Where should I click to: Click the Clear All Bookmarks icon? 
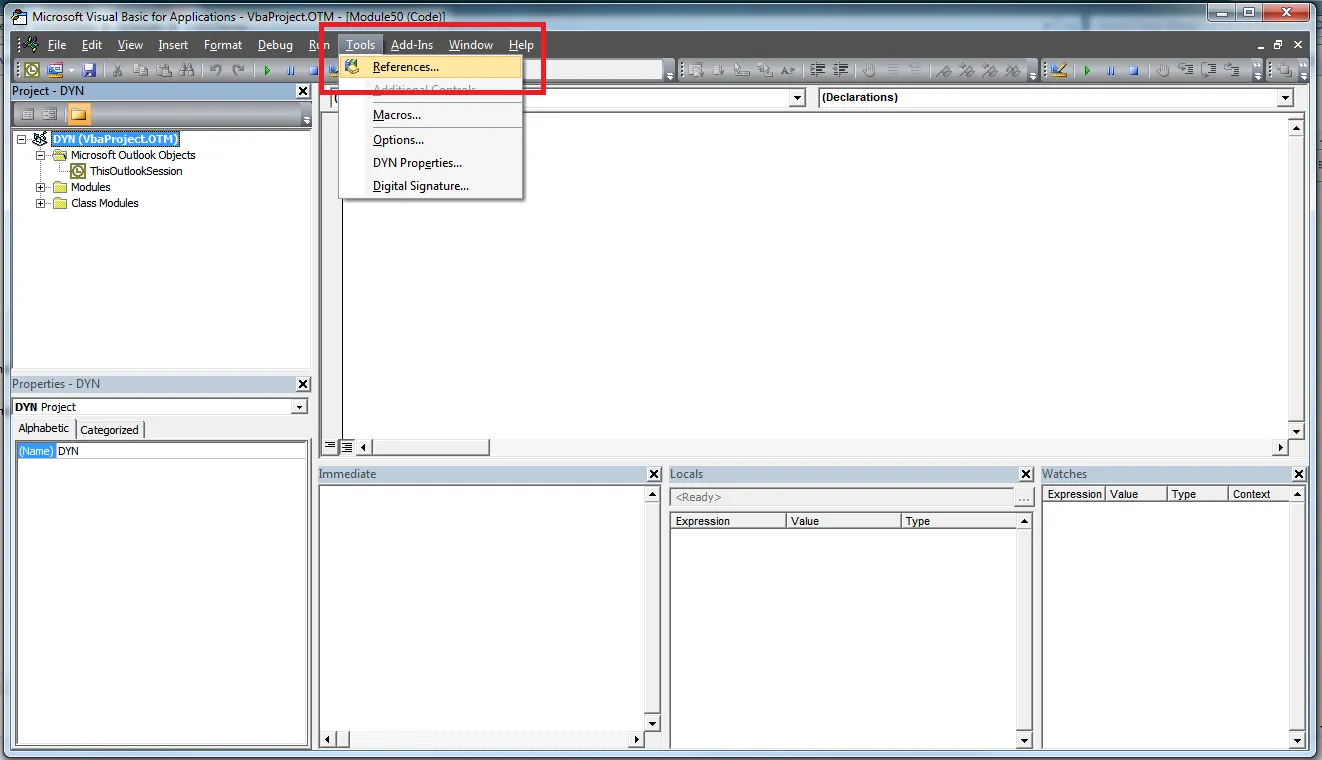coord(1014,70)
